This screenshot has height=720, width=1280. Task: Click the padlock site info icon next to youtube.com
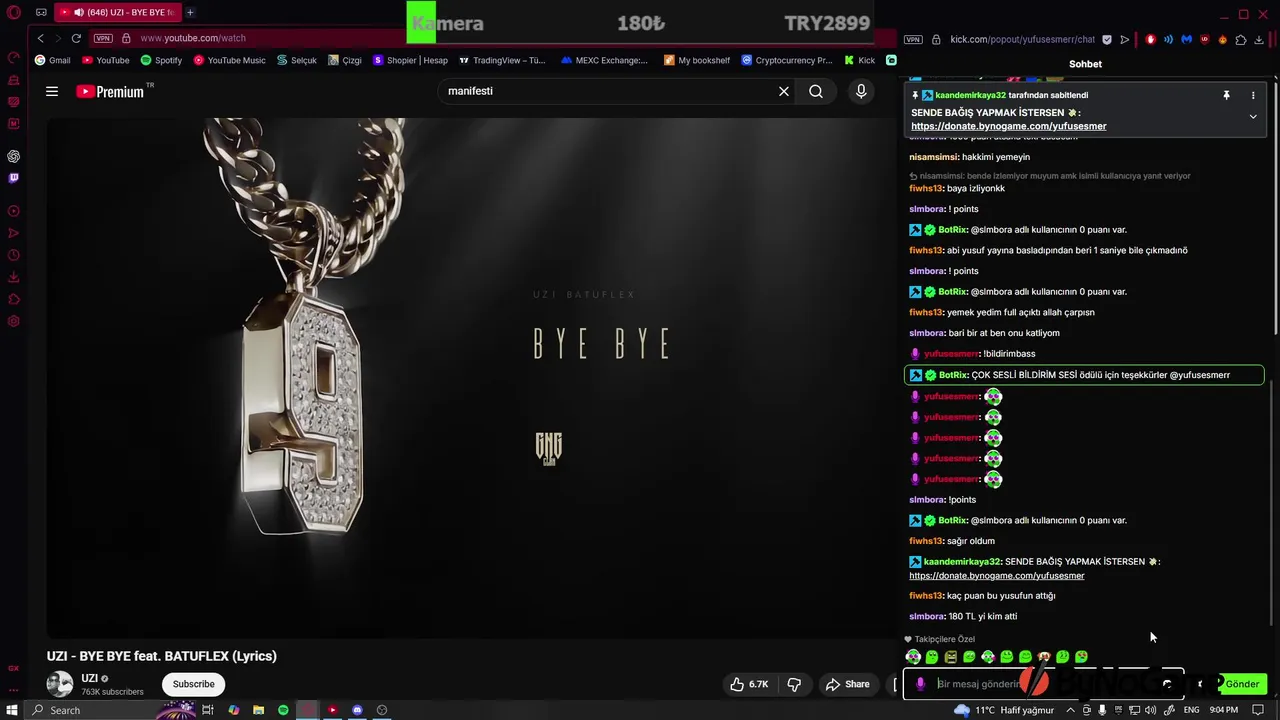click(126, 38)
